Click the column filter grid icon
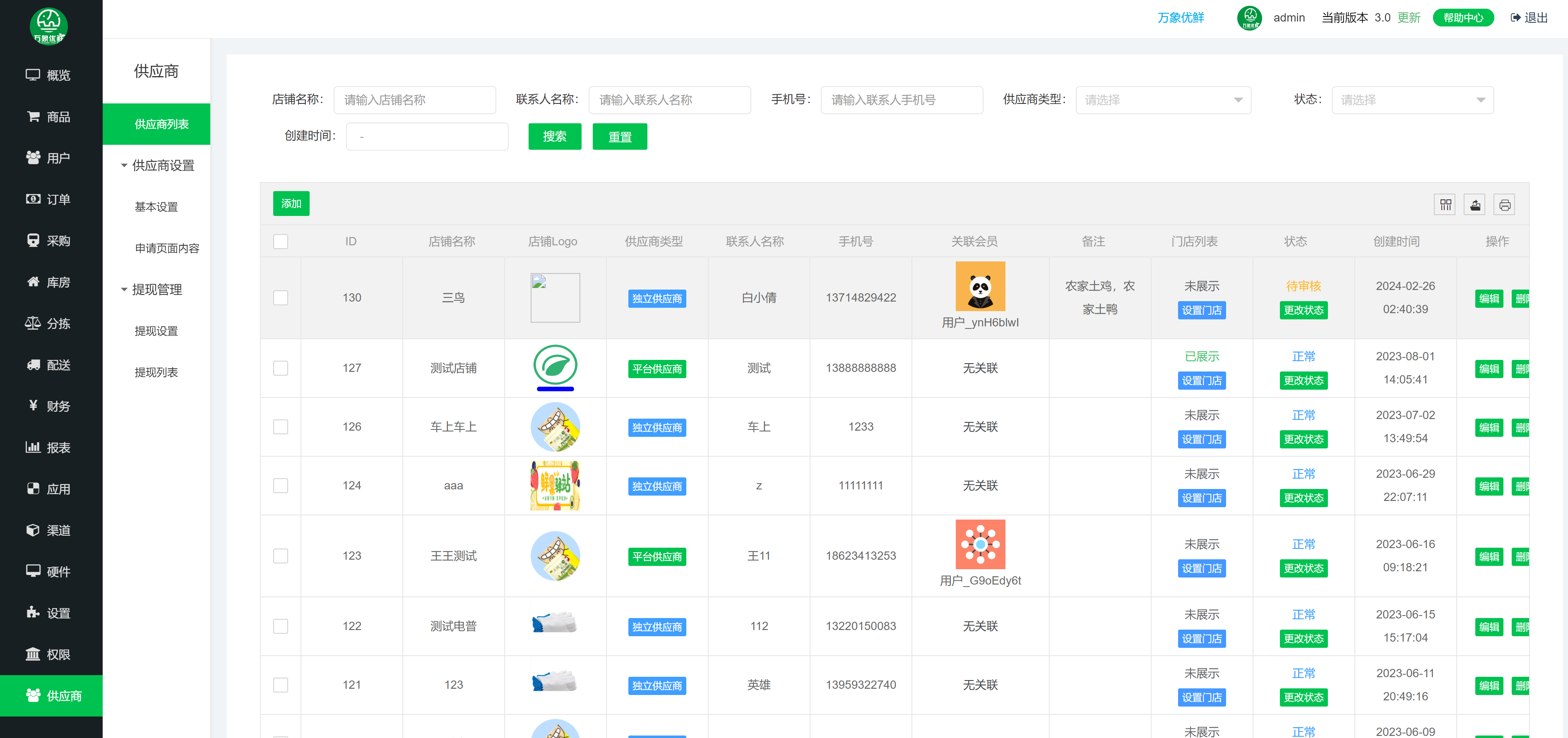This screenshot has height=738, width=1568. (x=1445, y=205)
